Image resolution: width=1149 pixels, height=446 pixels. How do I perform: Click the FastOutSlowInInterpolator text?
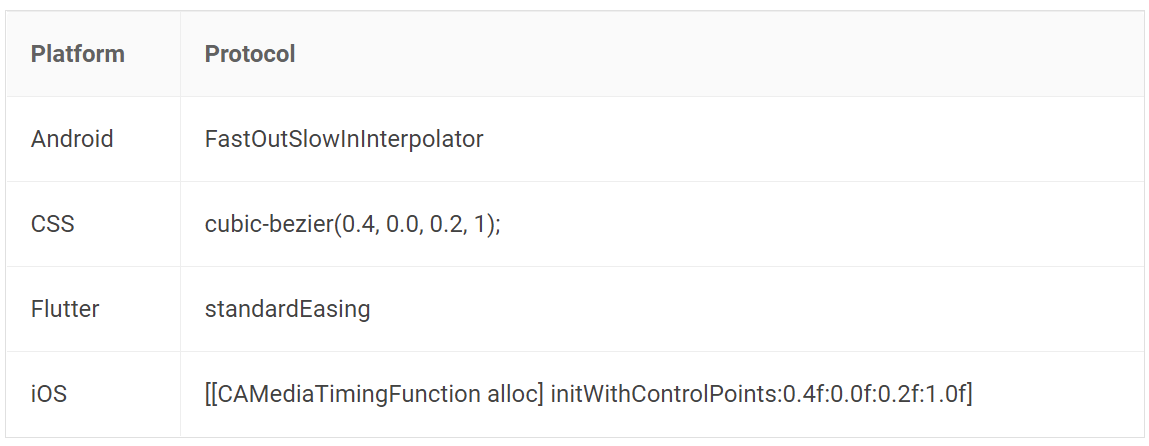pos(344,138)
